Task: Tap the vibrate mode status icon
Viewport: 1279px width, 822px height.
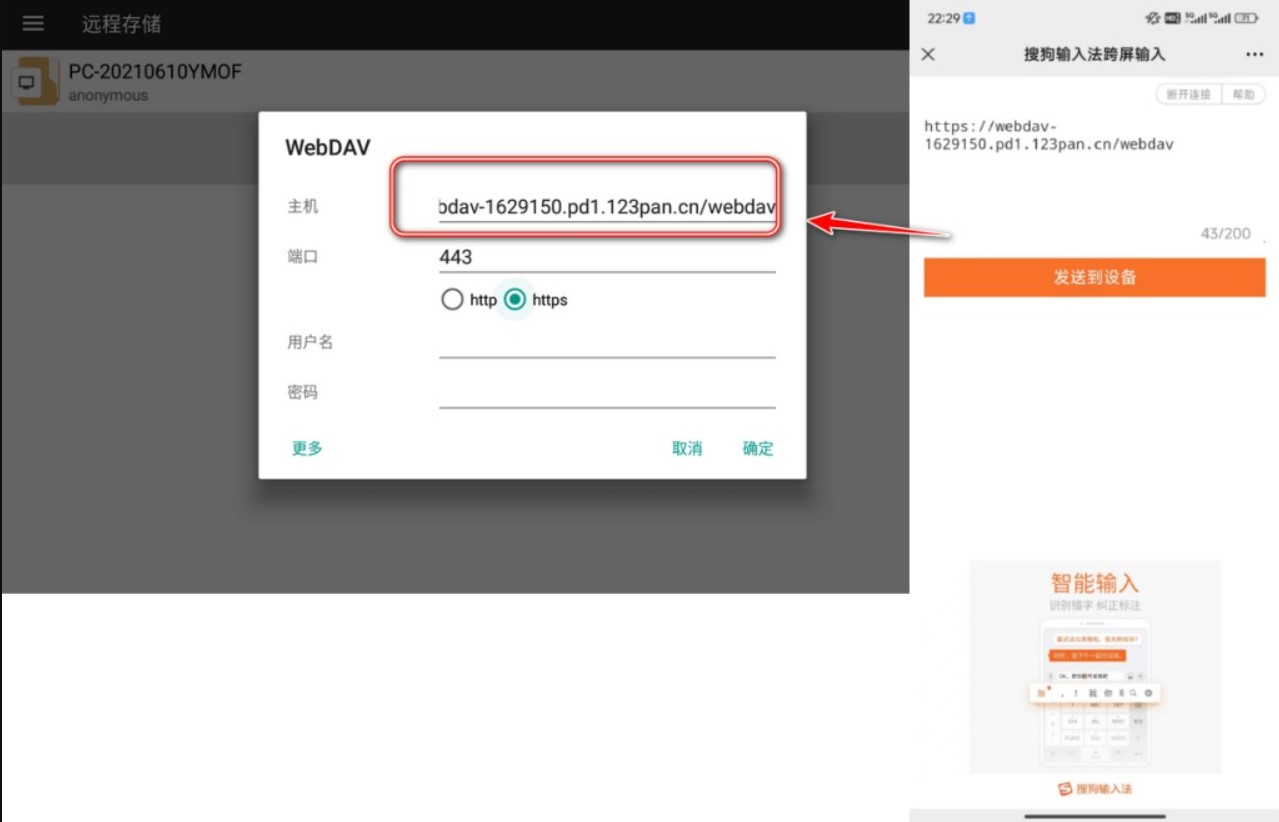Action: [x=1153, y=18]
